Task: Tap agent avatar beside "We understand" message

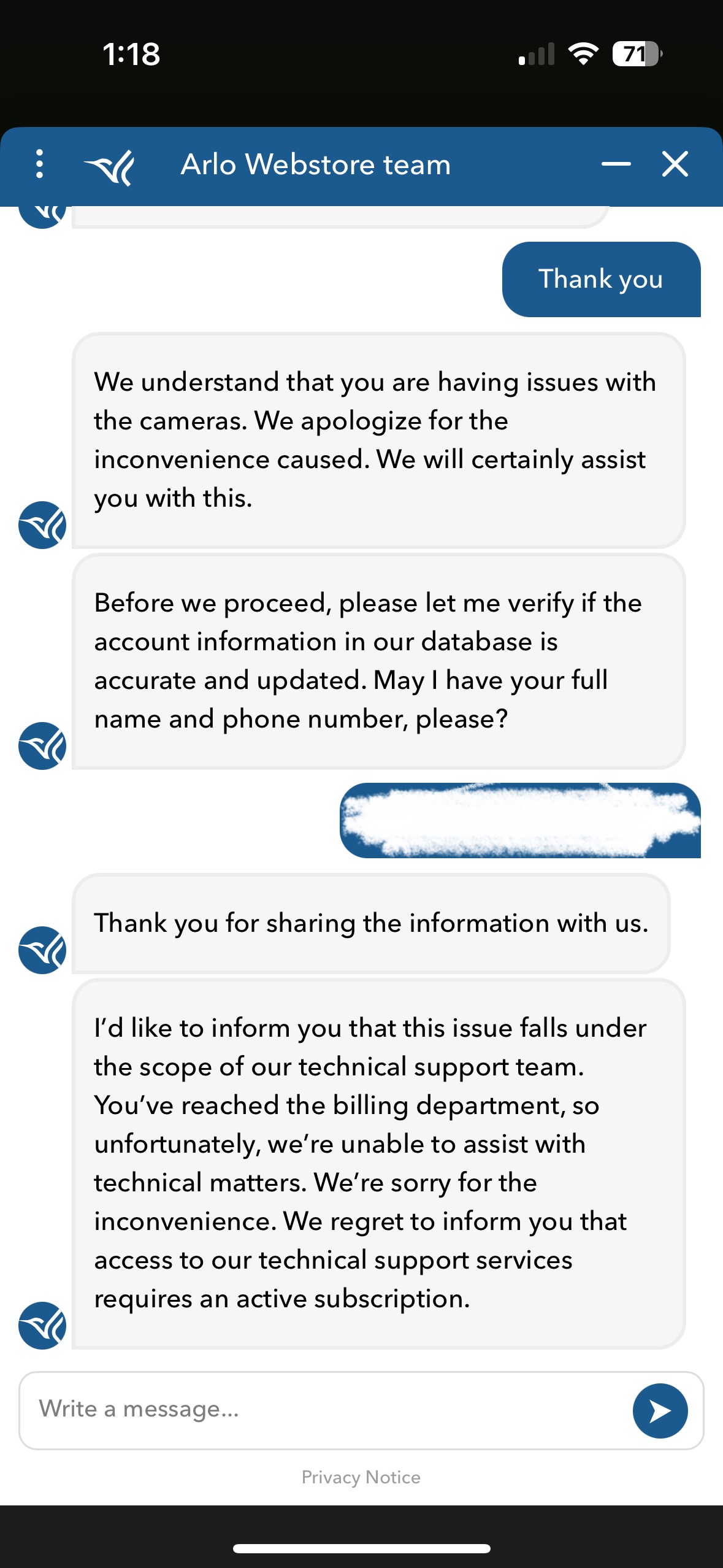Action: coord(42,525)
